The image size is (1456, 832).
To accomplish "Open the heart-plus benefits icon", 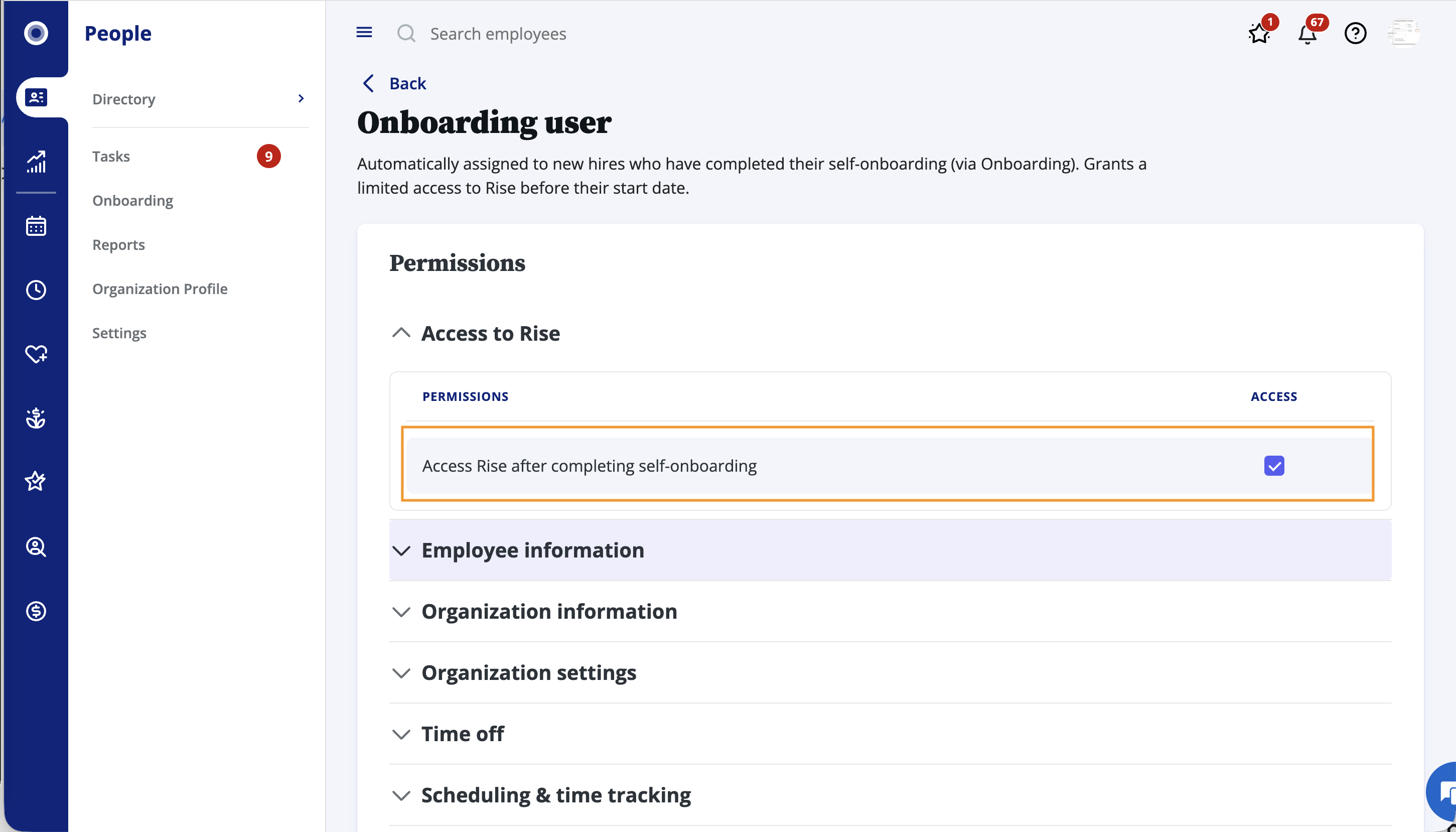I will (x=36, y=354).
